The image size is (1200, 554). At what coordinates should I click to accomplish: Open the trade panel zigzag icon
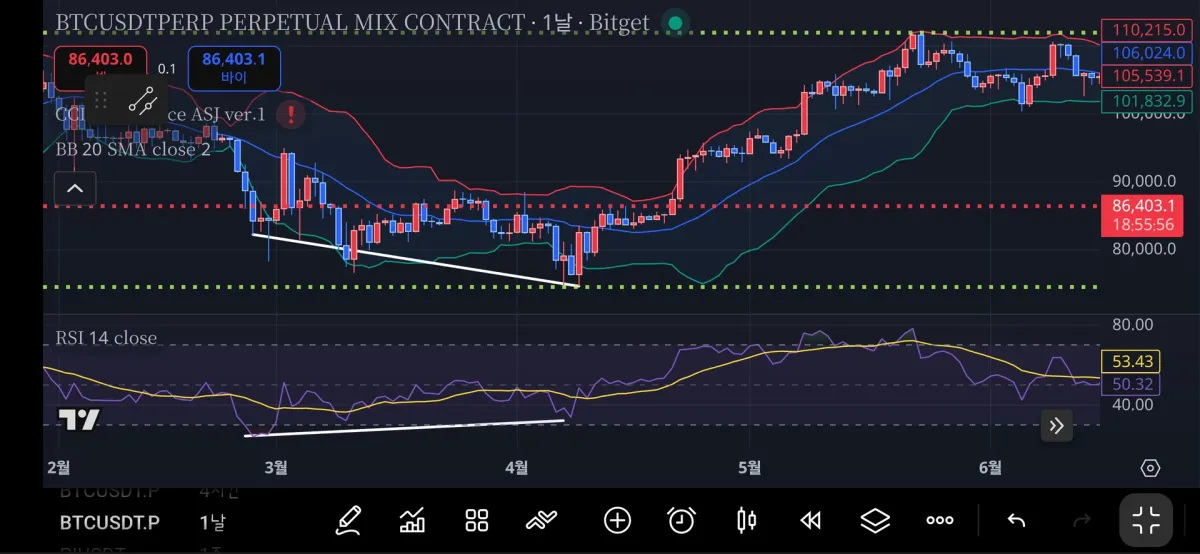click(541, 520)
